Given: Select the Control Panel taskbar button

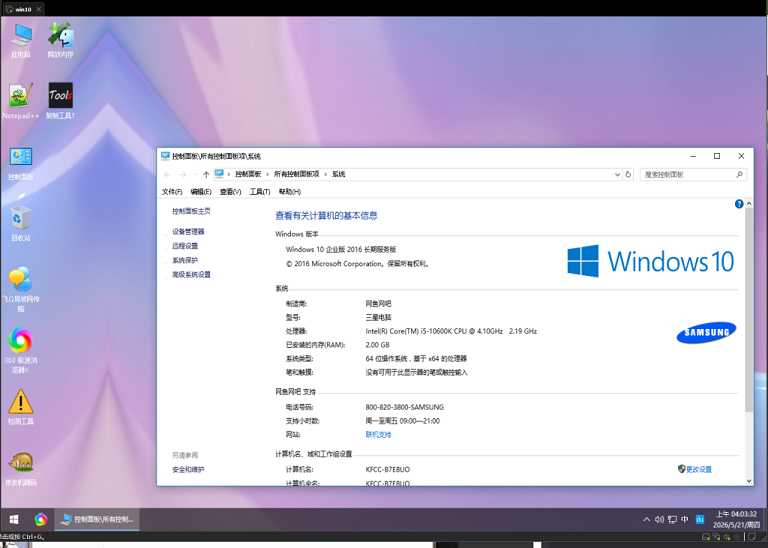Looking at the screenshot, I should click(97, 519).
